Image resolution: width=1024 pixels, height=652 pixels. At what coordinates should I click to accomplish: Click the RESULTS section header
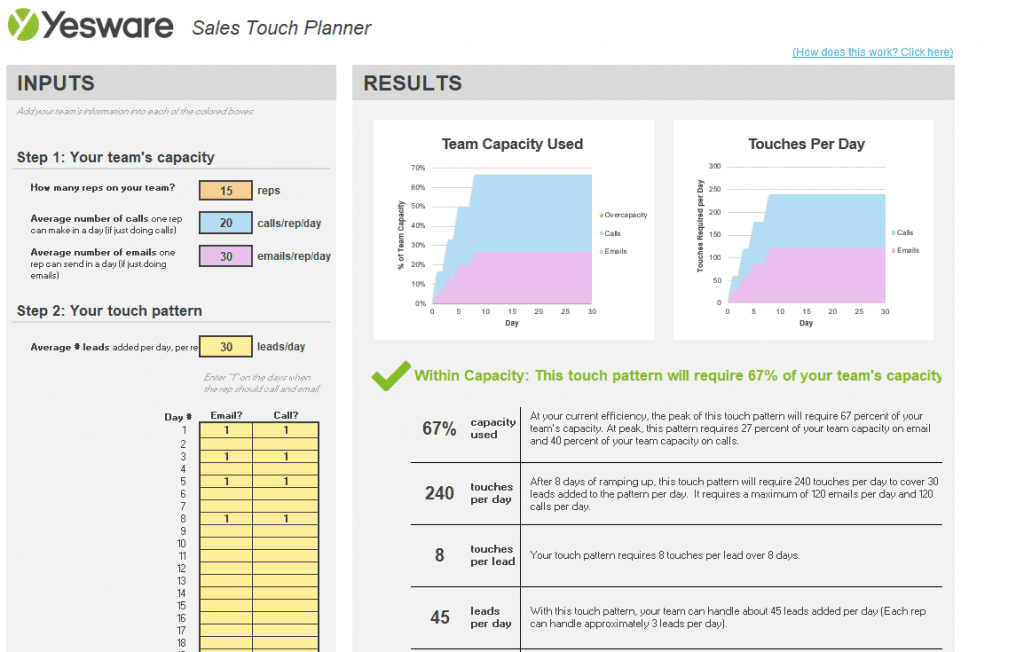point(412,84)
